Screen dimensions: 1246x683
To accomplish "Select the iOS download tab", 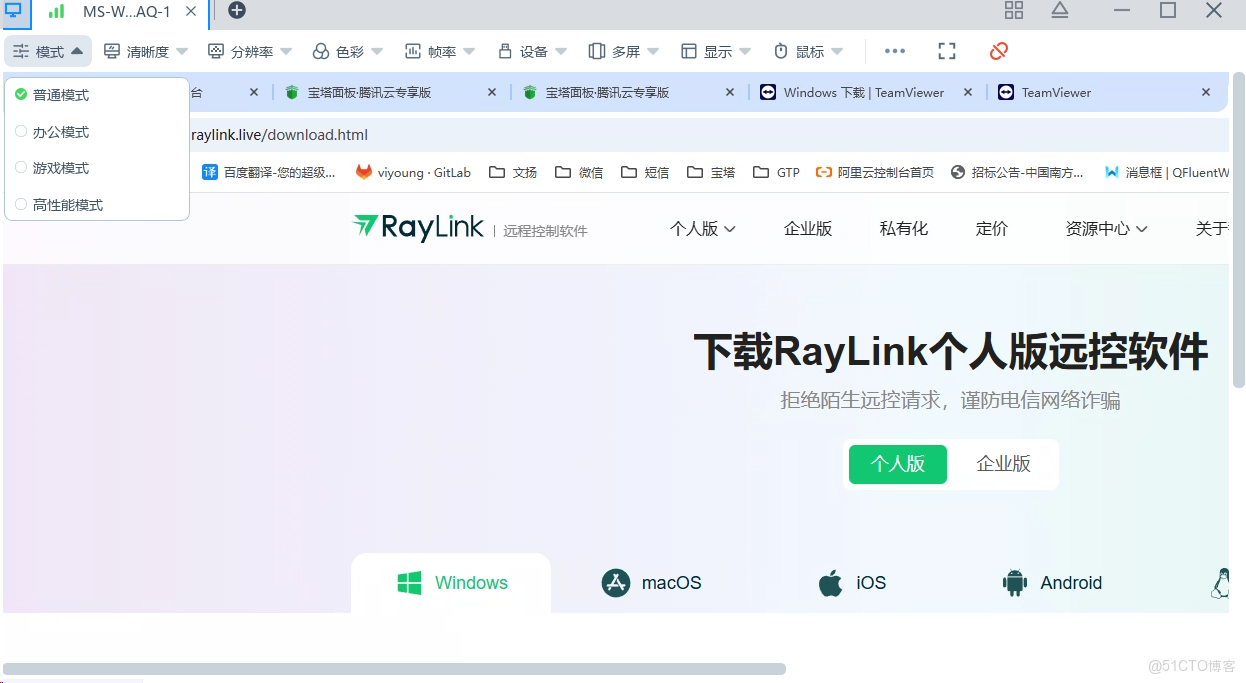I will 853,583.
